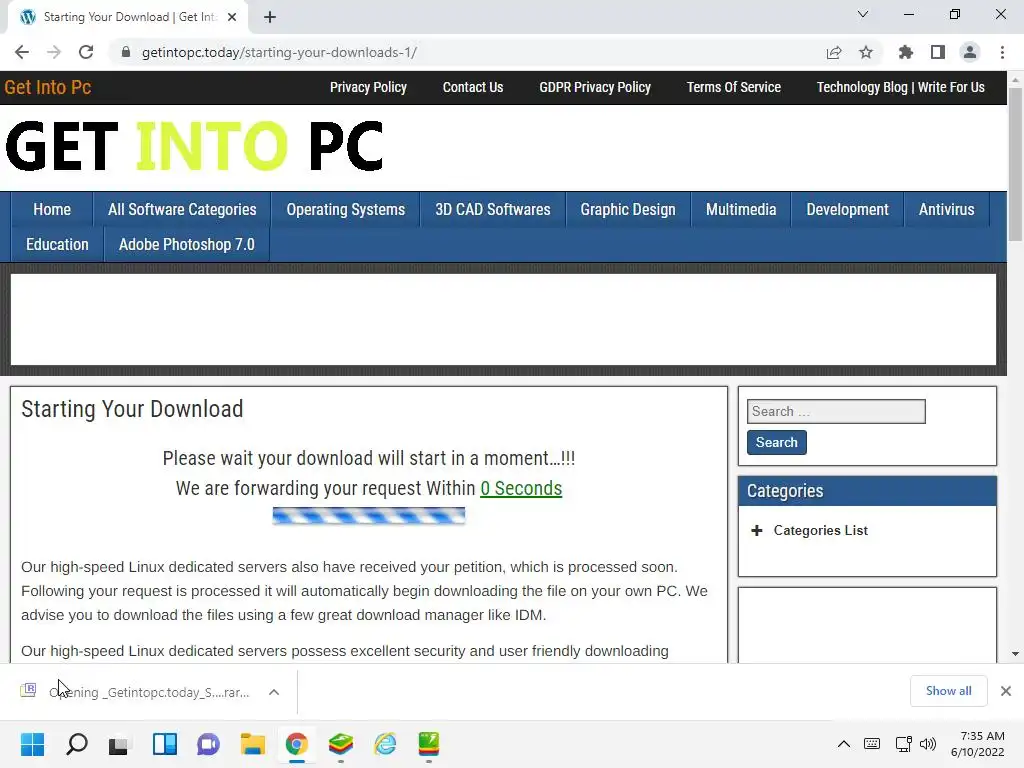The image size is (1024, 768).
Task: Open the volume speaker tray icon
Action: [928, 744]
